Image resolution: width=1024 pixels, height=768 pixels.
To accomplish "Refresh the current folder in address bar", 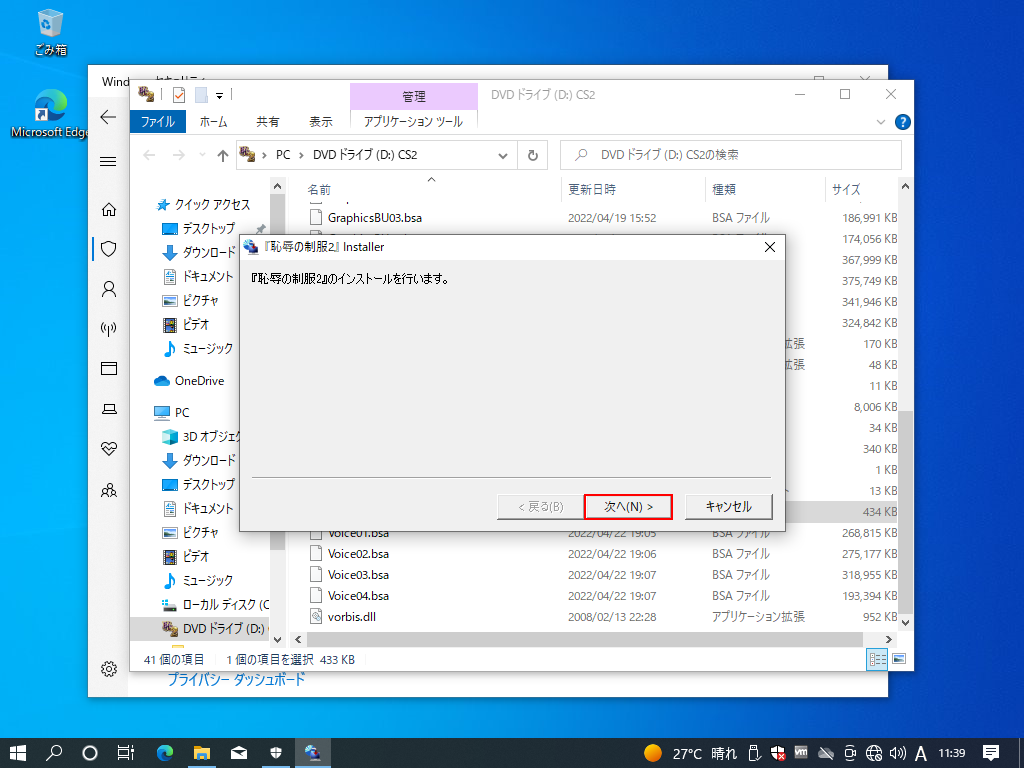I will (x=533, y=155).
